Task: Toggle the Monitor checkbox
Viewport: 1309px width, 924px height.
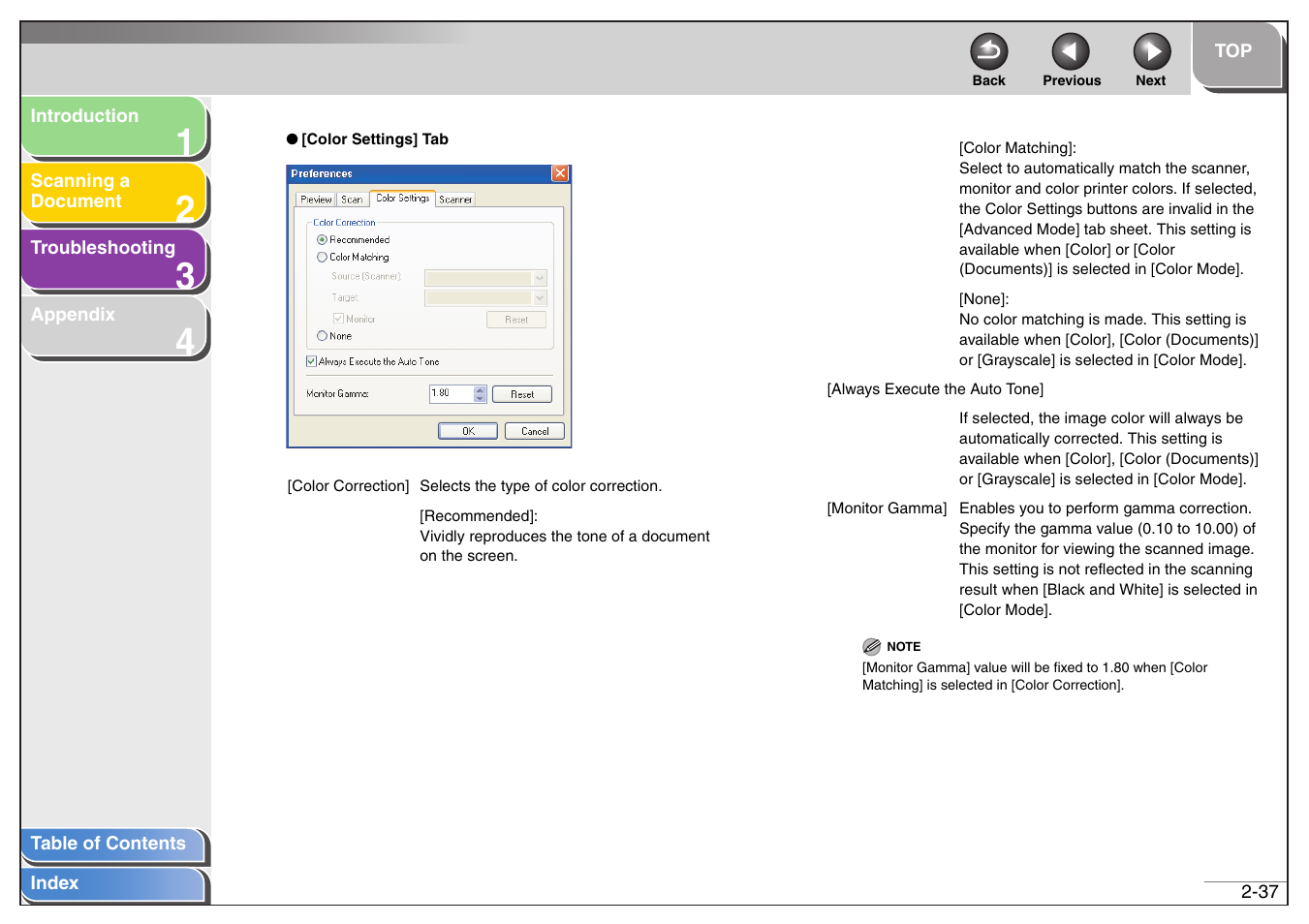Action: tap(338, 319)
